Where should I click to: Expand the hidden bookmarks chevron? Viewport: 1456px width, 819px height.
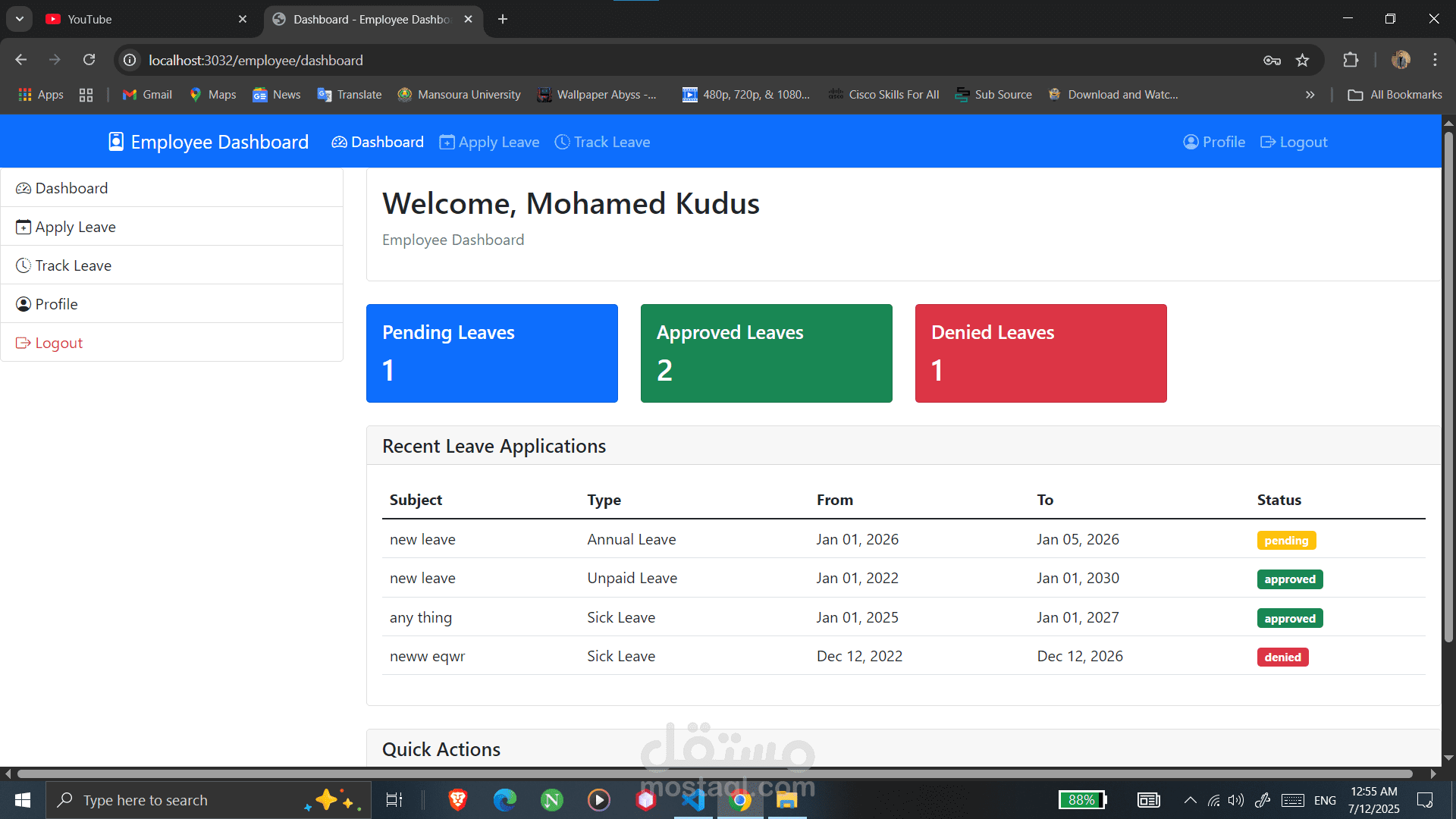(x=1310, y=95)
